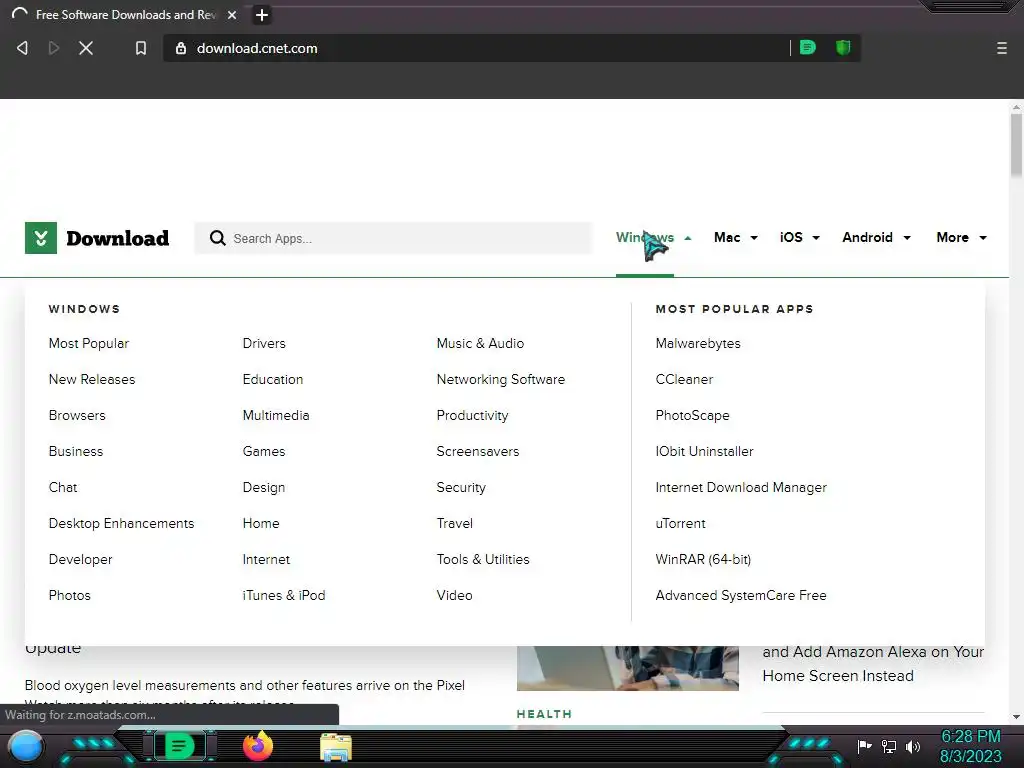The image size is (1024, 768).
Task: Click the volume speaker tray icon
Action: tap(913, 746)
